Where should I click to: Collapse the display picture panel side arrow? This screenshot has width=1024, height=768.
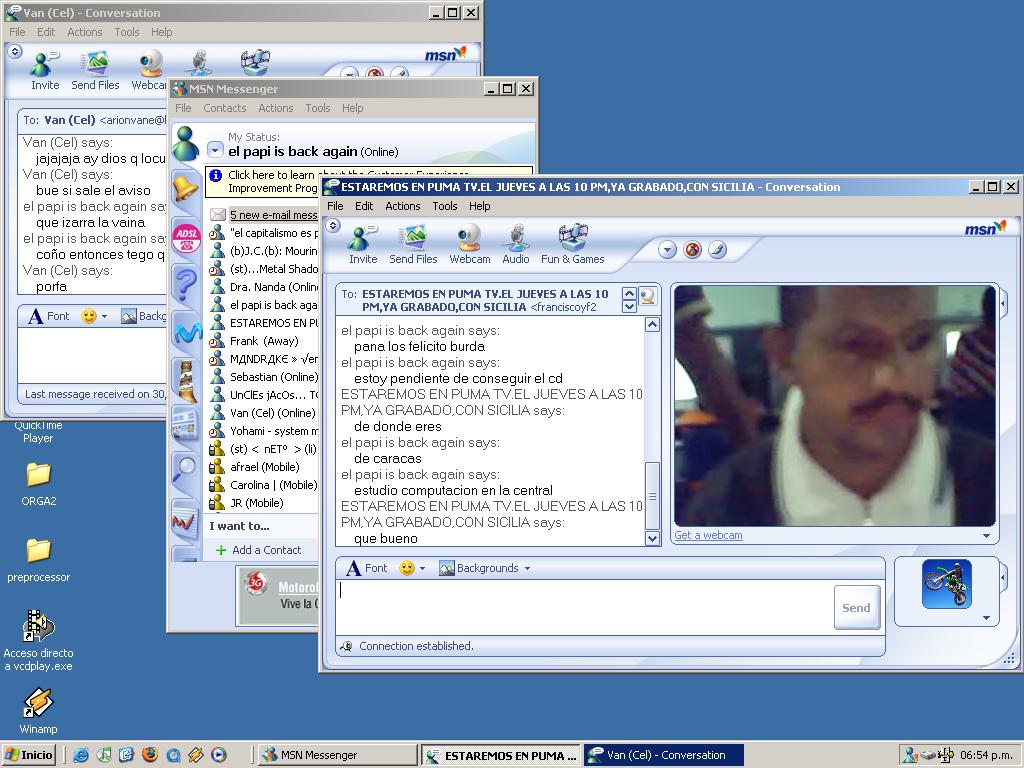coord(1003,577)
